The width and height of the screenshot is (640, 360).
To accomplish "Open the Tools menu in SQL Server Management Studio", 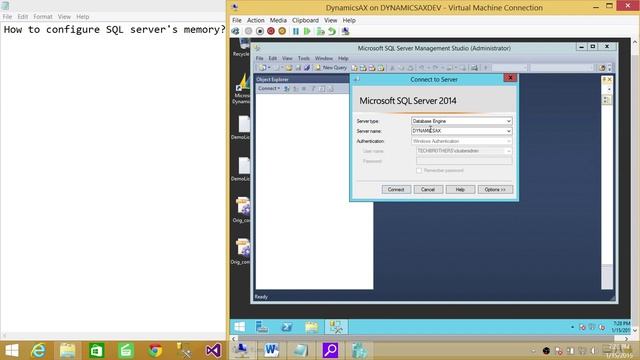I will pos(304,58).
